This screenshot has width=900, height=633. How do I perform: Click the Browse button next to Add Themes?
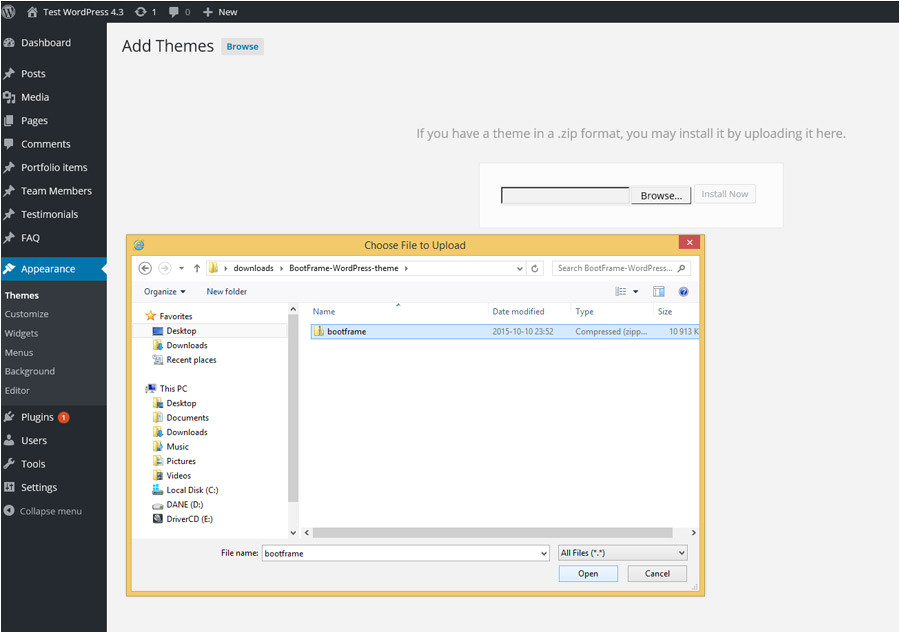[x=242, y=46]
